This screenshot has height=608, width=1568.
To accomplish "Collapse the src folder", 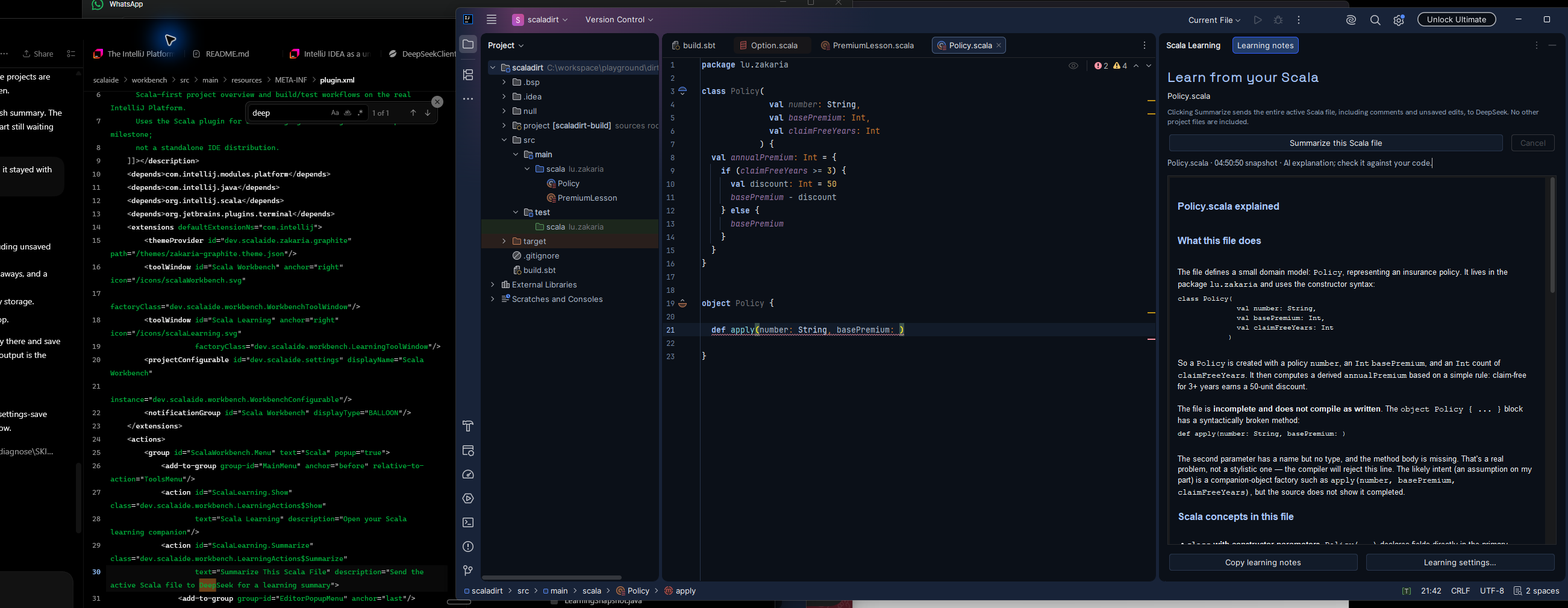I will point(504,140).
